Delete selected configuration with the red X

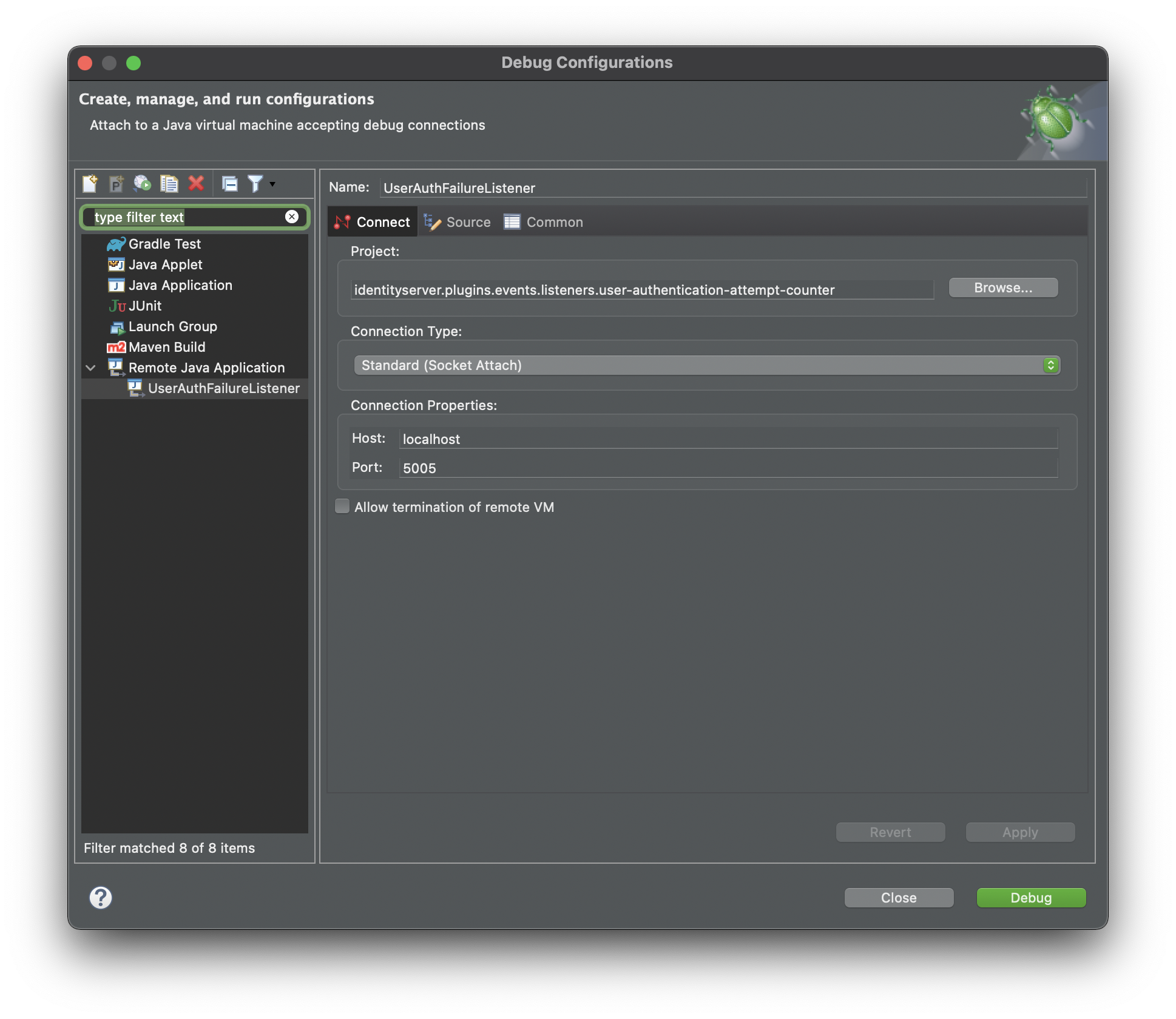click(196, 183)
